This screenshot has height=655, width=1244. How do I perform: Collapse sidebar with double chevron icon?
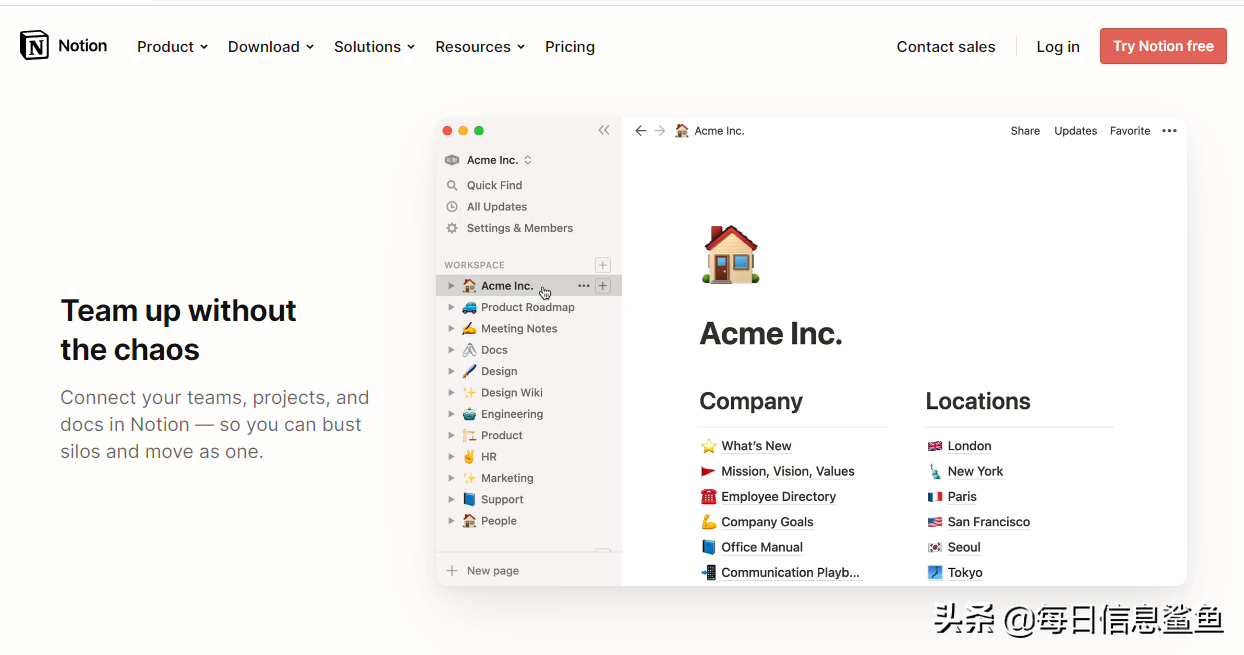604,131
